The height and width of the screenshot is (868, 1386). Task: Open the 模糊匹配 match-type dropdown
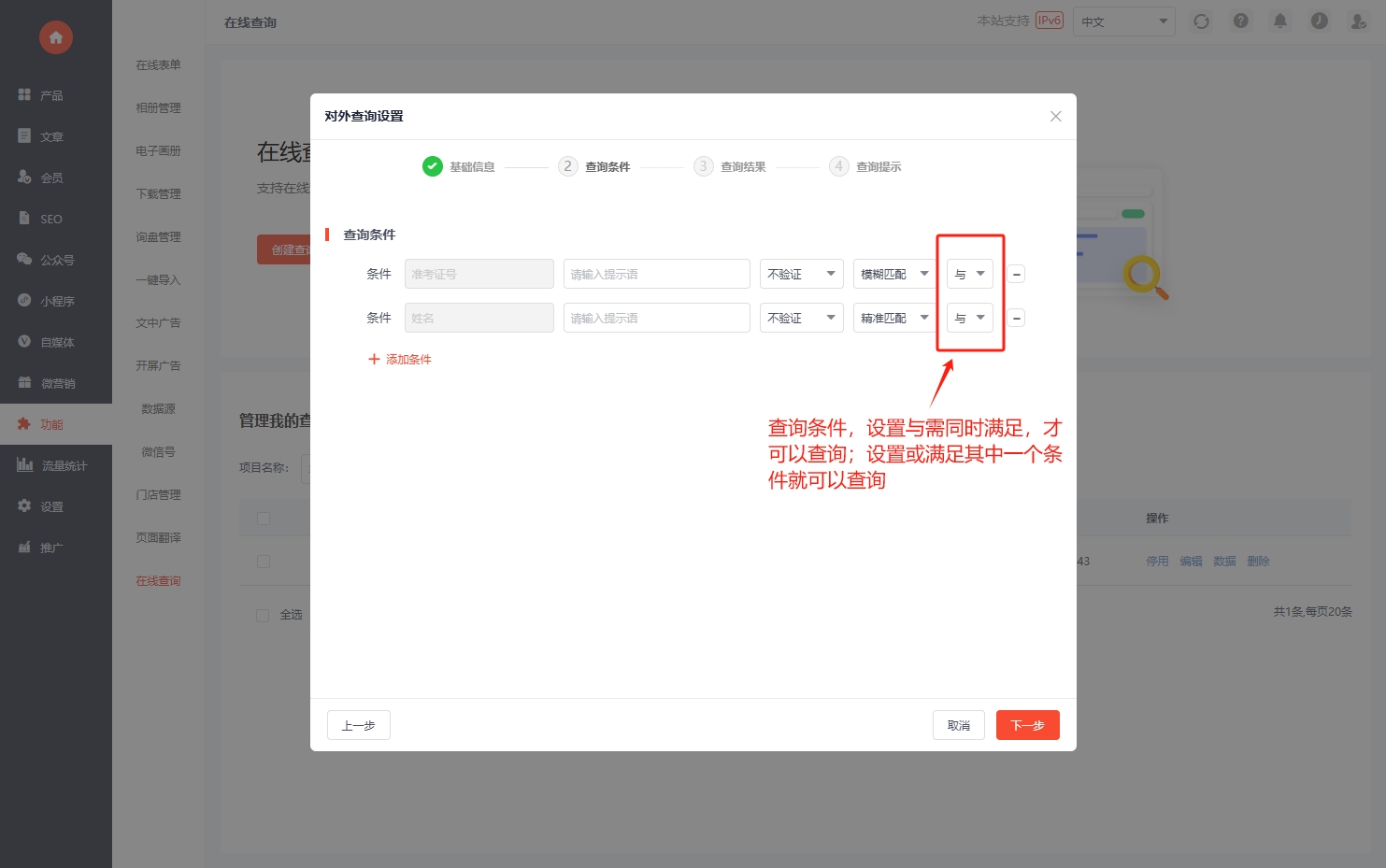pos(894,275)
